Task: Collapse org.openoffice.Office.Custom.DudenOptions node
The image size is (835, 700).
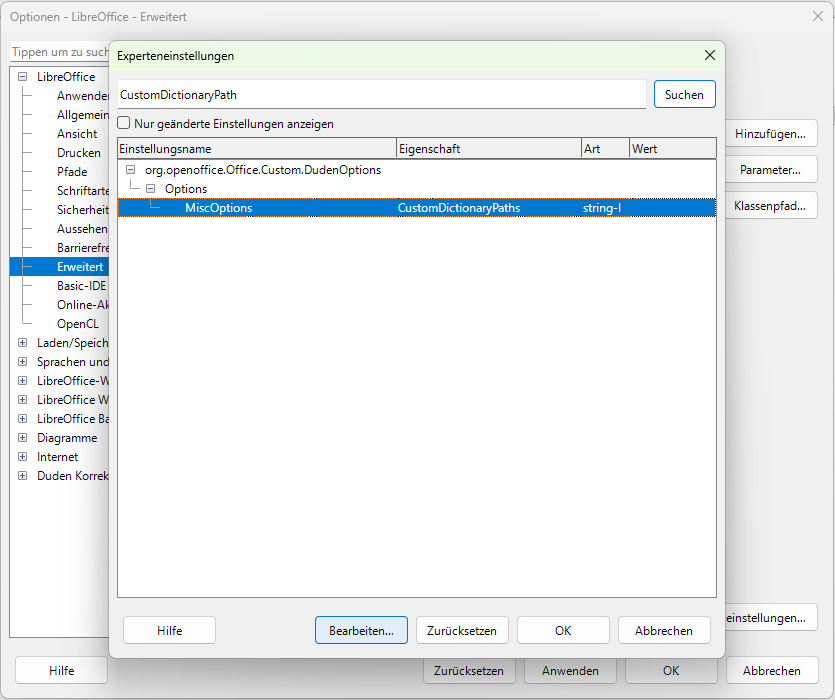Action: click(130, 170)
